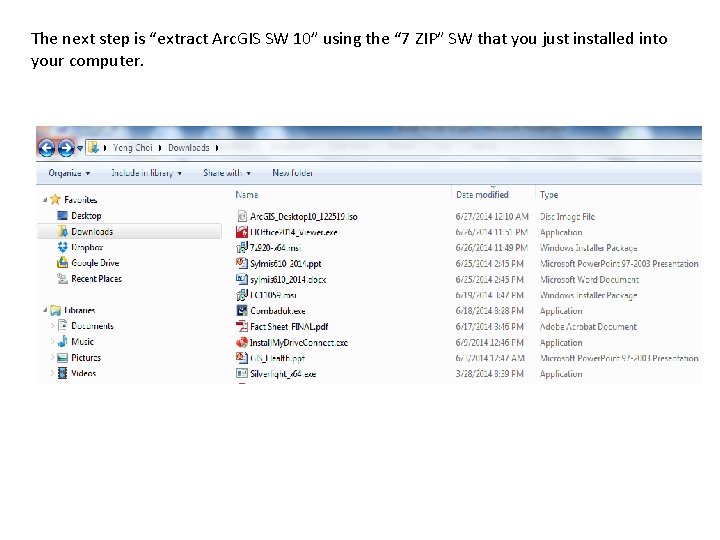Click the Favorites star icon
720x540 pixels.
point(56,199)
